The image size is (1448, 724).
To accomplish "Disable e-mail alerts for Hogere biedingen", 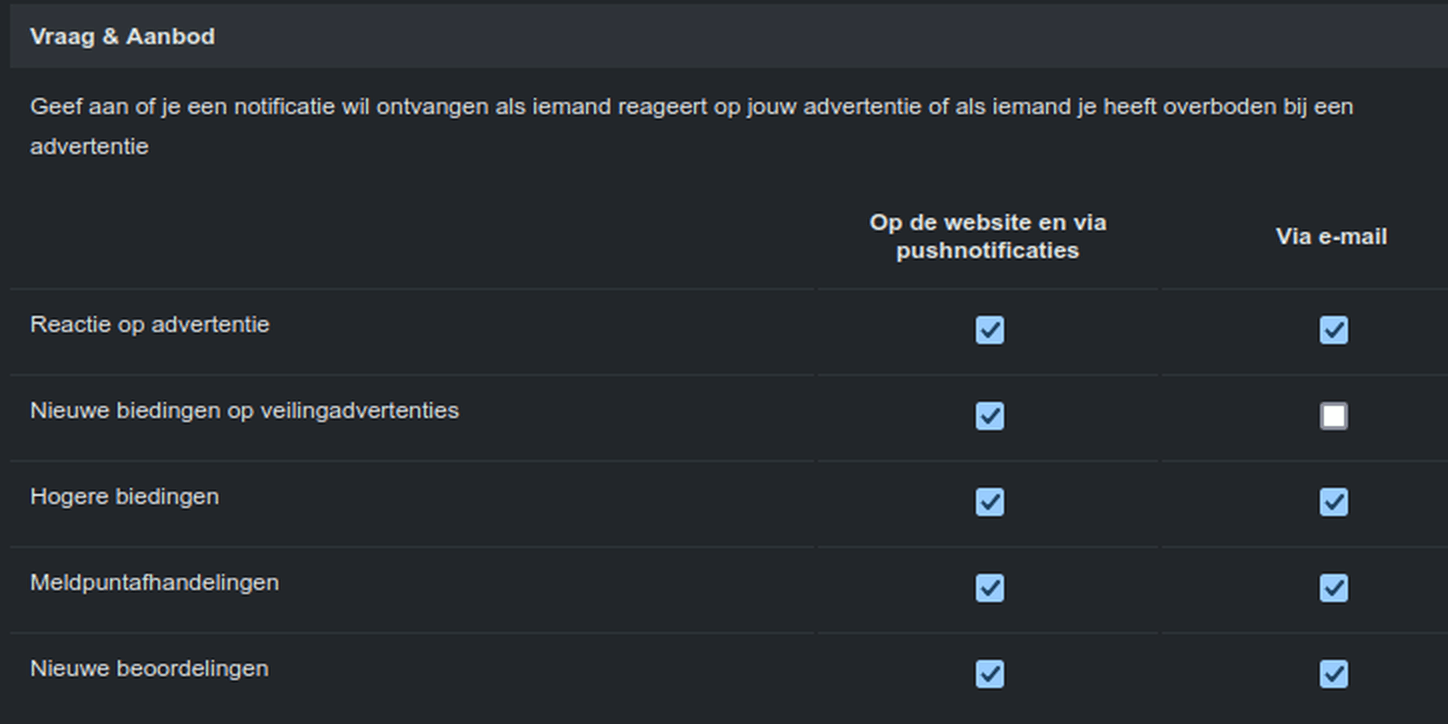I will pyautogui.click(x=1333, y=502).
